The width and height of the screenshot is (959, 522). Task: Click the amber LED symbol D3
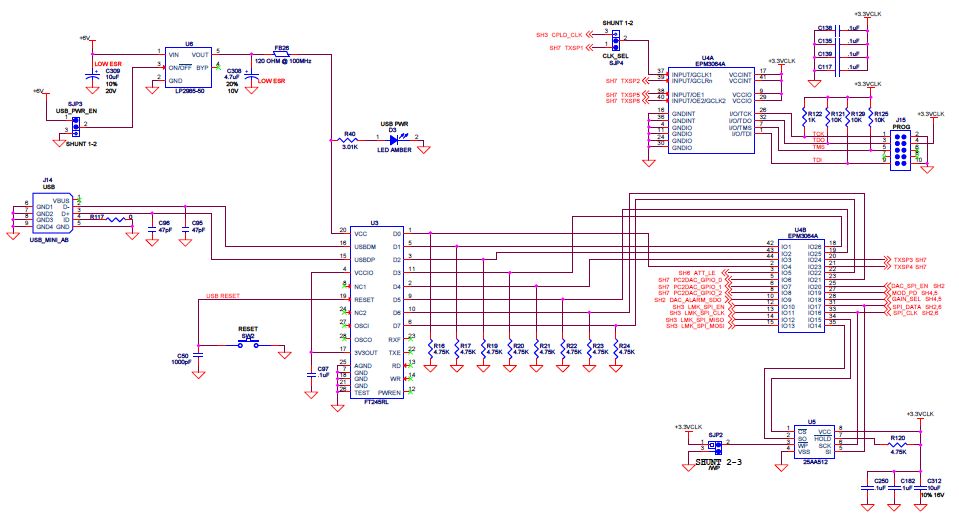394,142
